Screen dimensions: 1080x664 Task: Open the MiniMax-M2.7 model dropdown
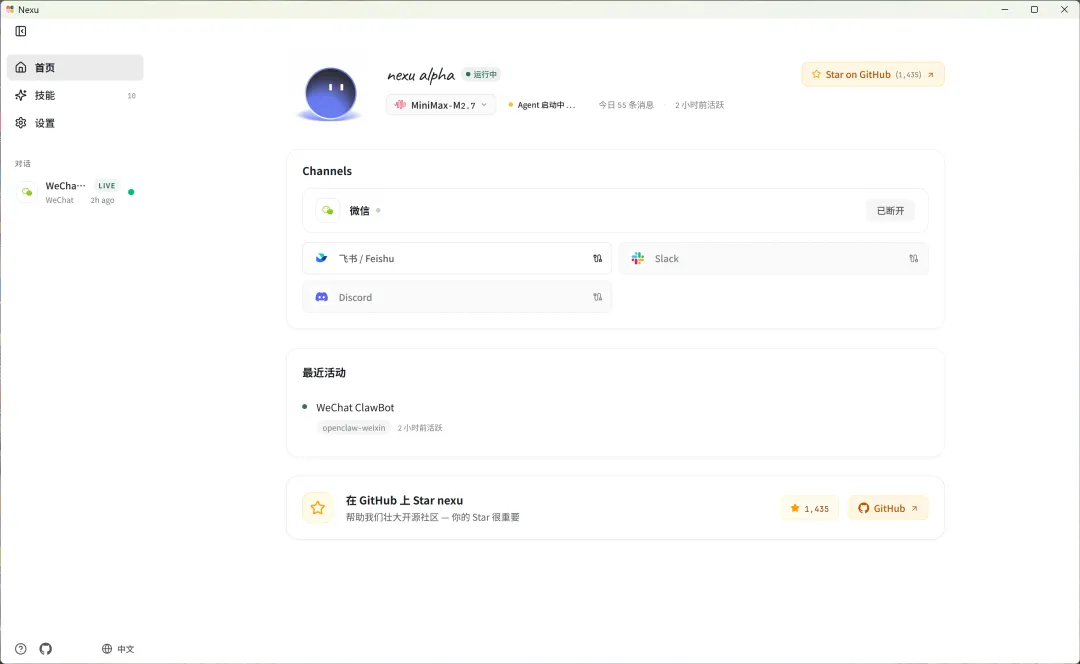[441, 105]
